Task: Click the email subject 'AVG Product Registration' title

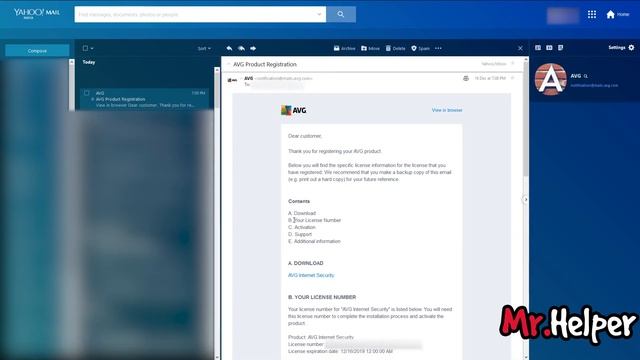Action: pos(265,64)
